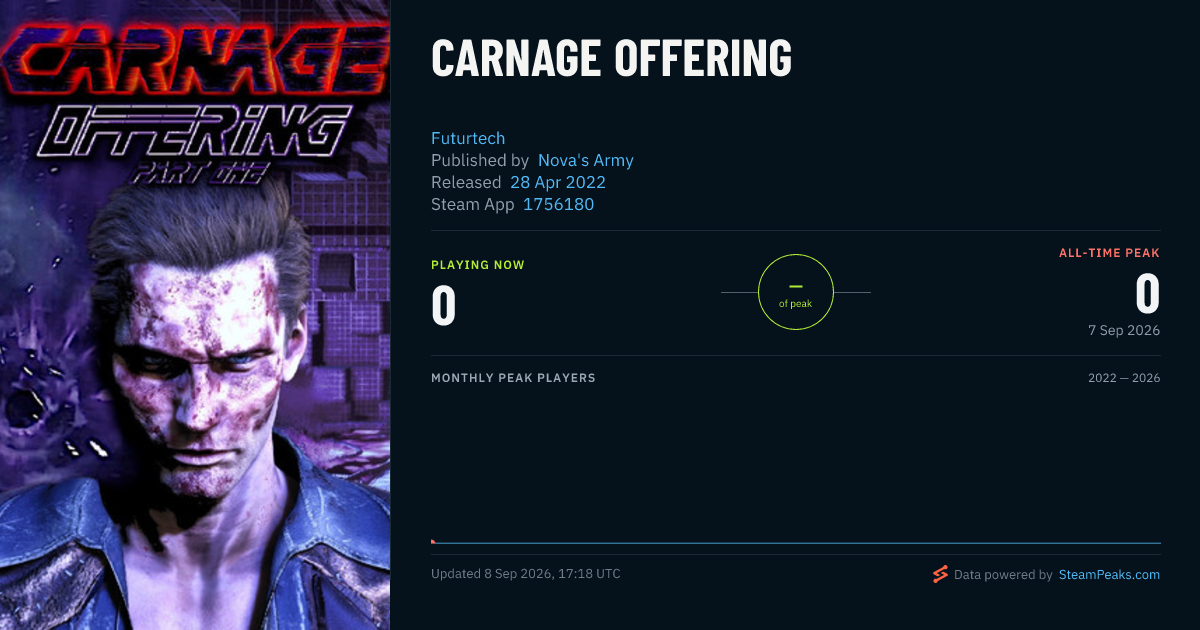1200x630 pixels.
Task: Click the percent of peak circle
Action: 796,292
